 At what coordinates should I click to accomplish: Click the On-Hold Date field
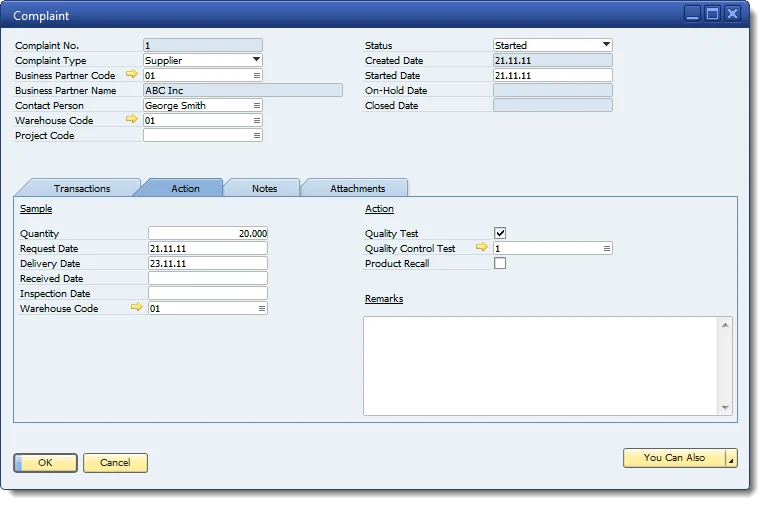pos(553,91)
